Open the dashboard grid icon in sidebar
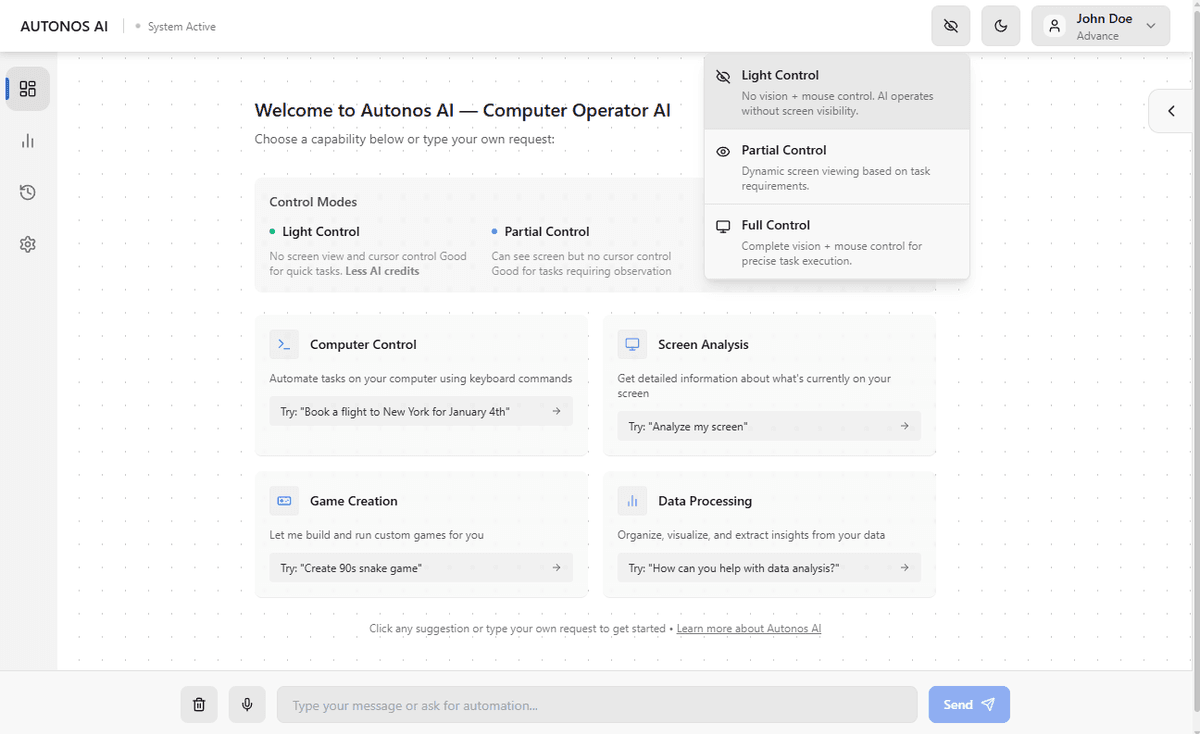 click(28, 89)
